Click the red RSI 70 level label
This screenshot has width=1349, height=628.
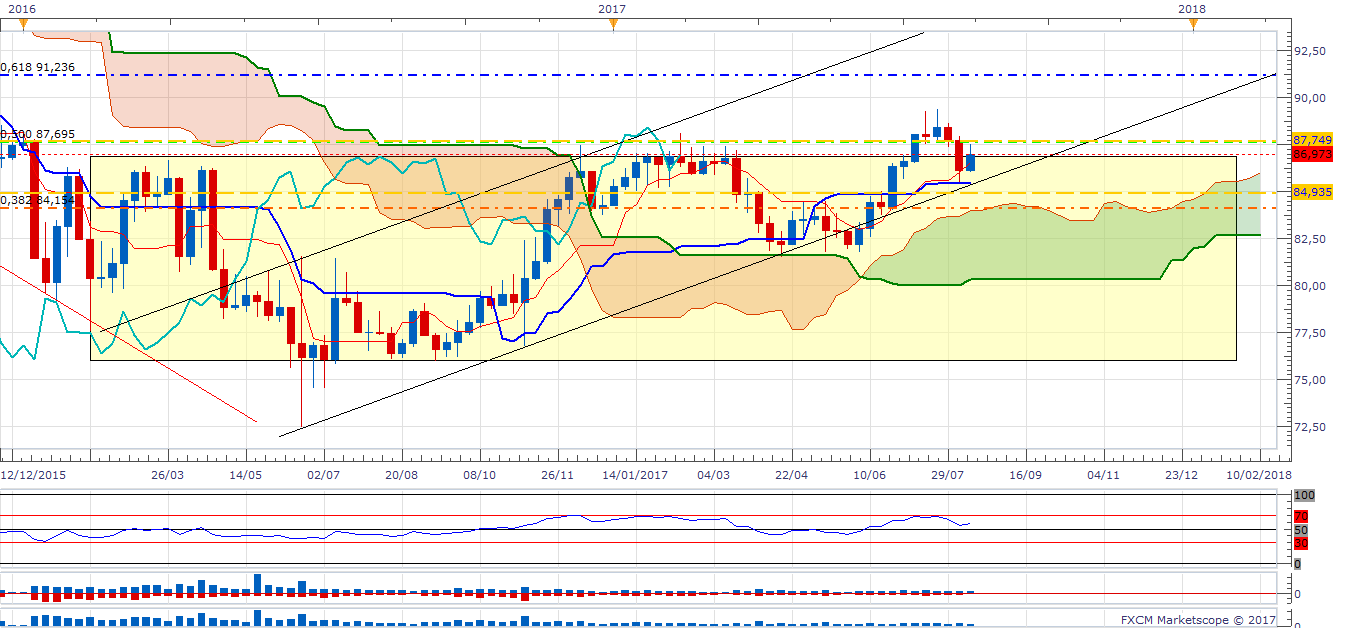click(x=1300, y=516)
